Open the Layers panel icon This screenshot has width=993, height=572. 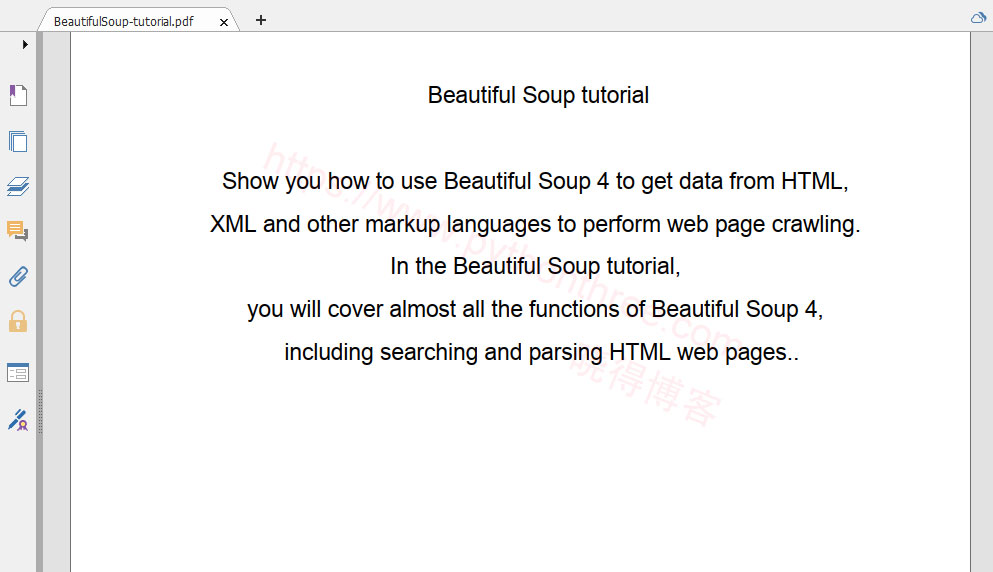pos(18,186)
